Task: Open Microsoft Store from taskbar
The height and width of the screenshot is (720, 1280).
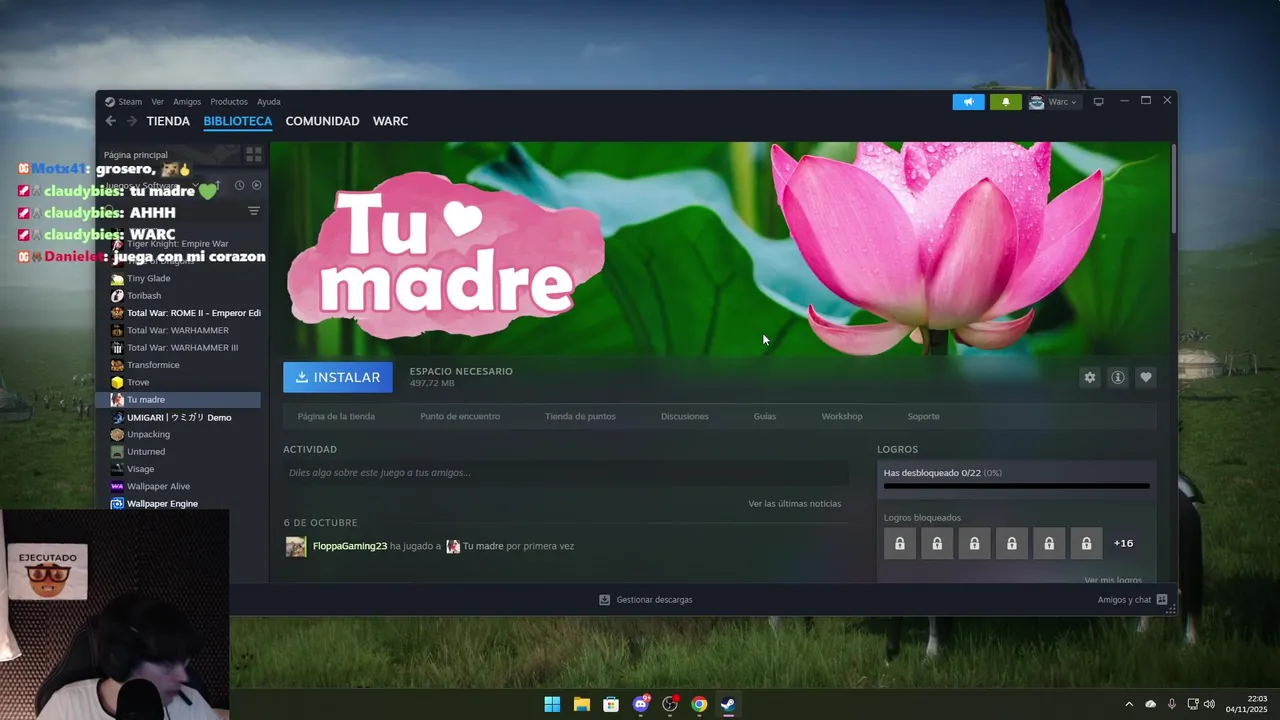Action: 611,704
